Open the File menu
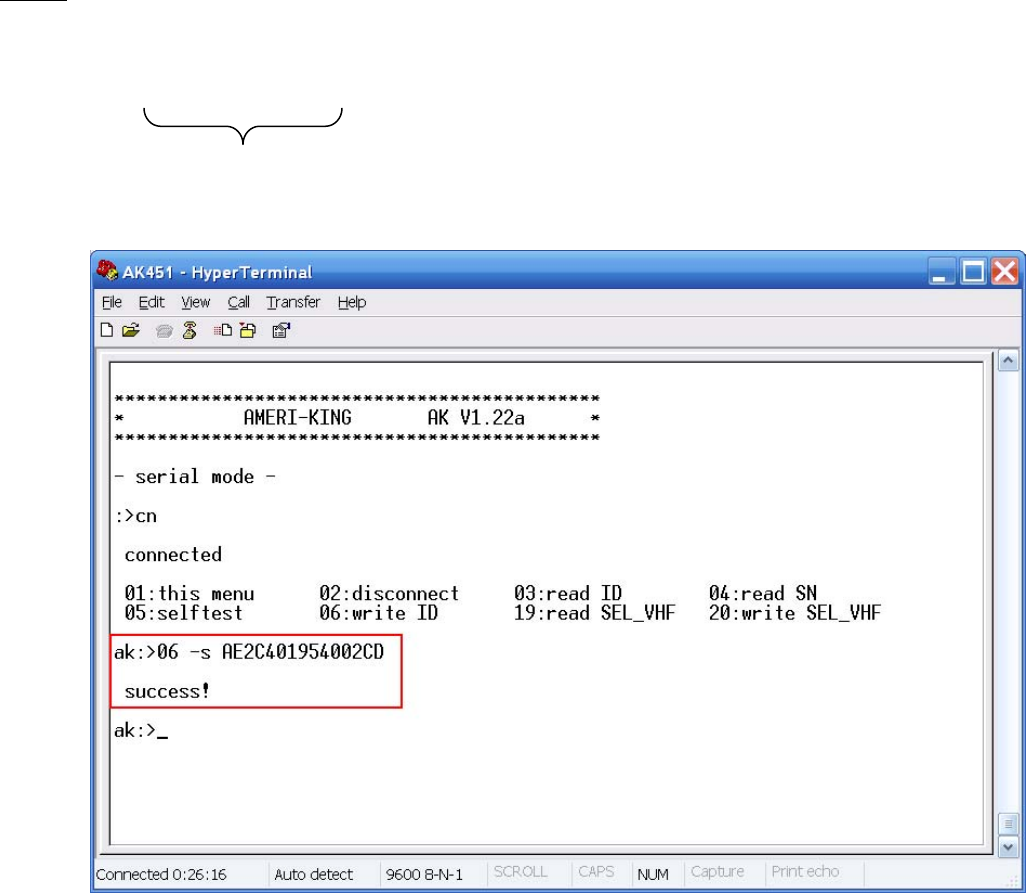 click(x=110, y=302)
